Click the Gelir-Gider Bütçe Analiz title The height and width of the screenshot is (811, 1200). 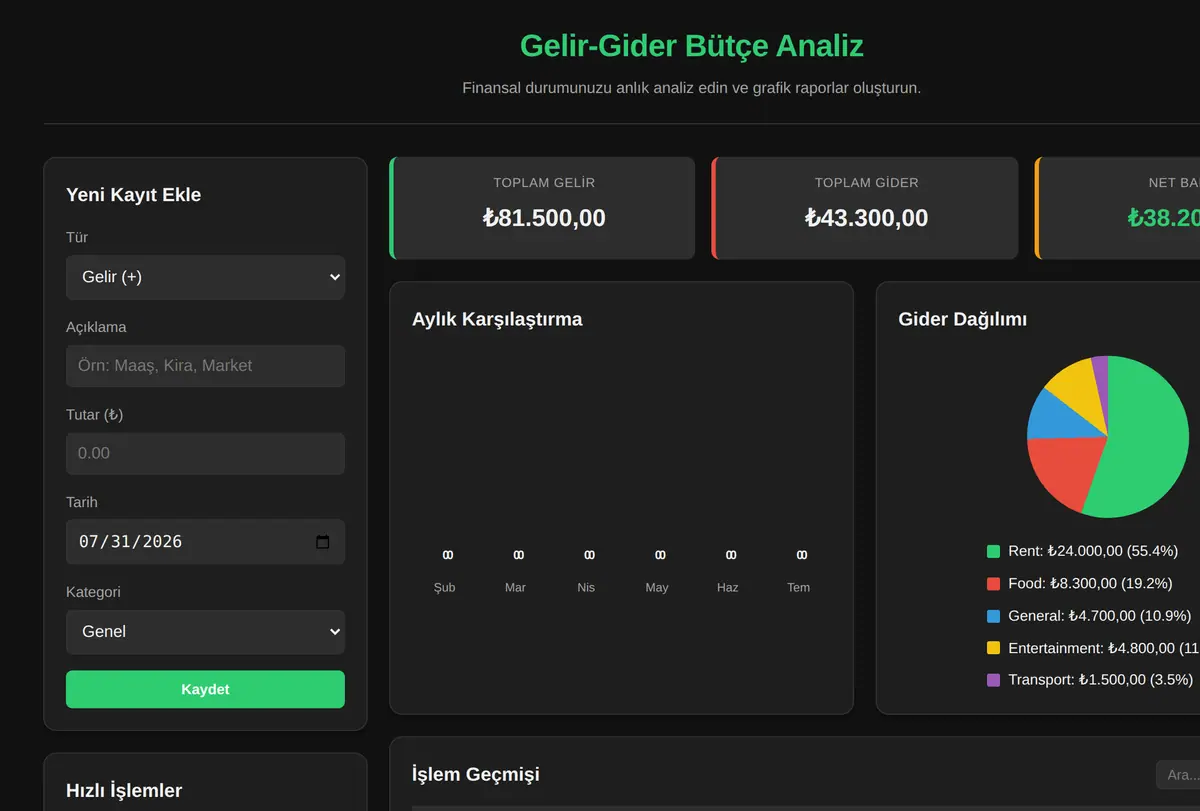click(x=692, y=46)
